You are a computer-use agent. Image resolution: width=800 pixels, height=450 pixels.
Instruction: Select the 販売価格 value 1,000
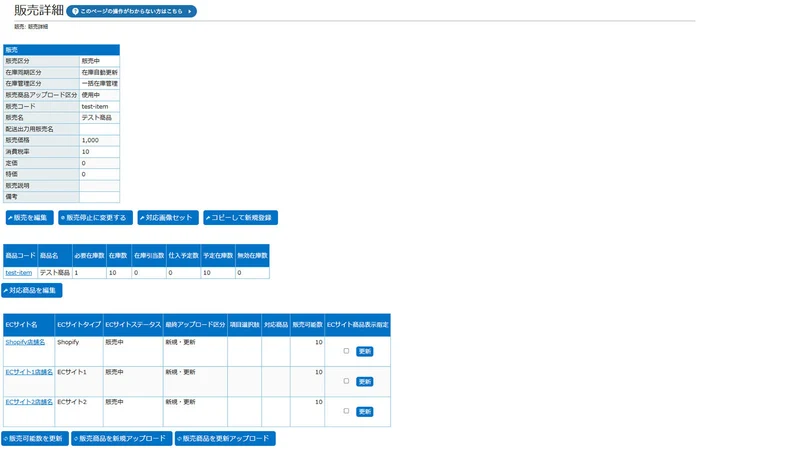pyautogui.click(x=90, y=140)
